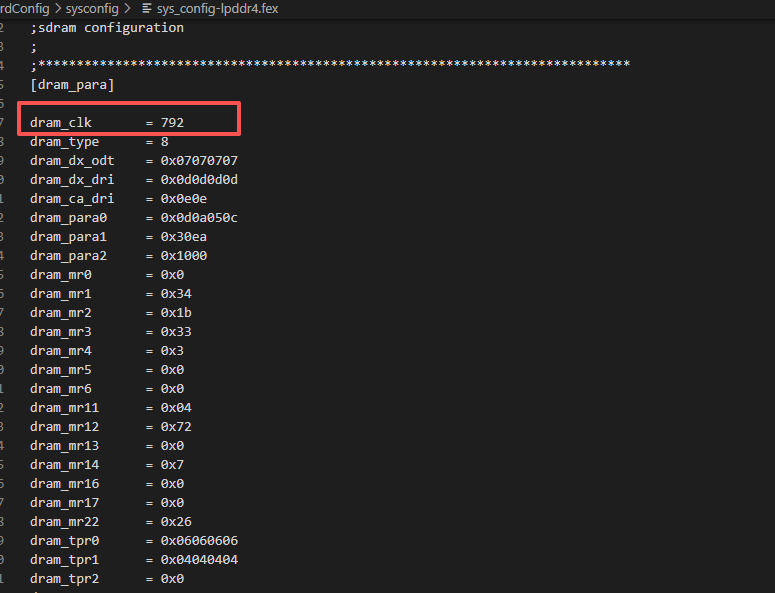Screen dimensions: 775x593
Task: Place cursor on dram_mr1 value 0x34
Action: point(176,294)
